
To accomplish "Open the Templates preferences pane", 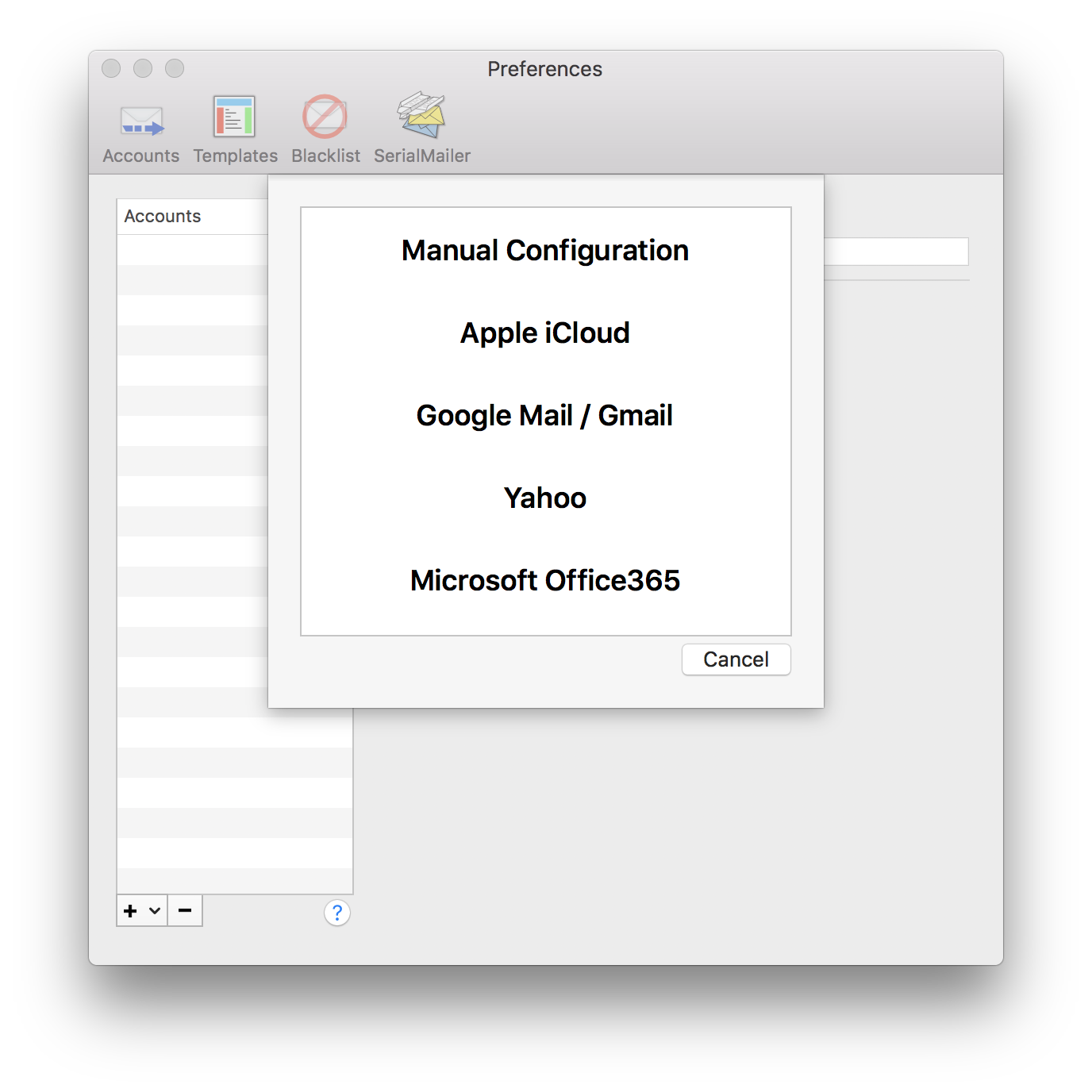I will [235, 130].
